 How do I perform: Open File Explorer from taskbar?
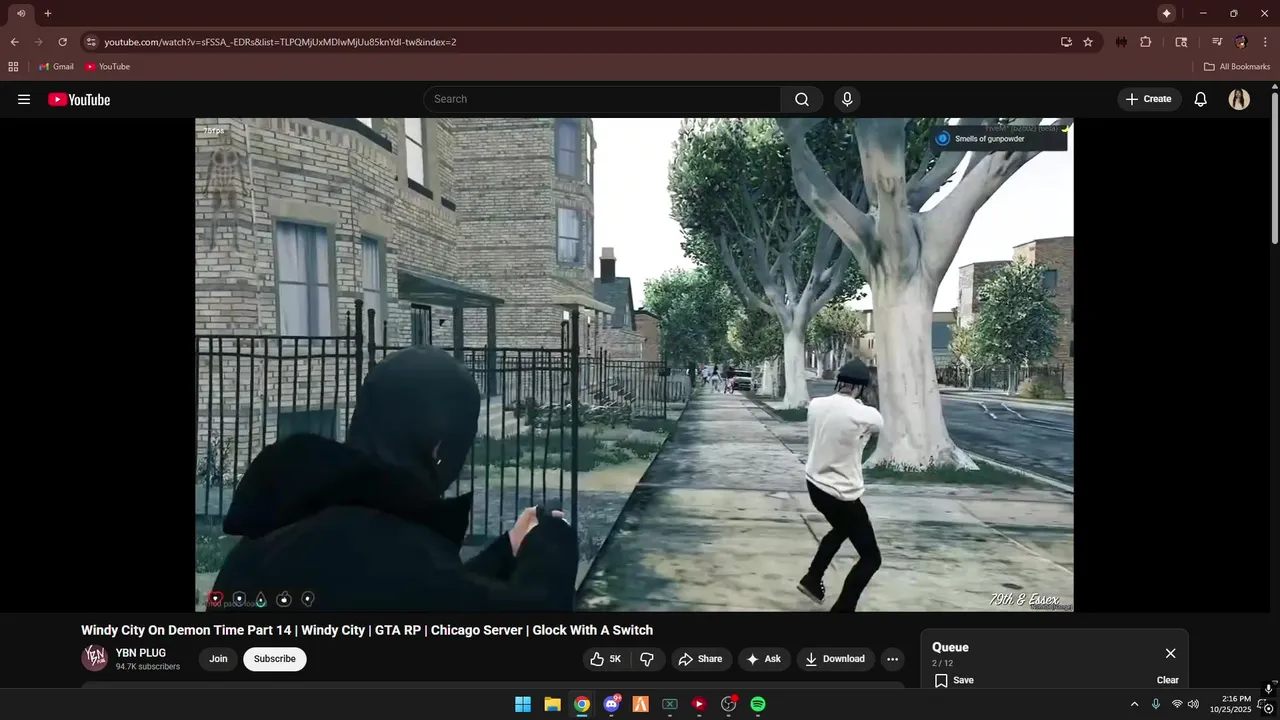click(552, 704)
